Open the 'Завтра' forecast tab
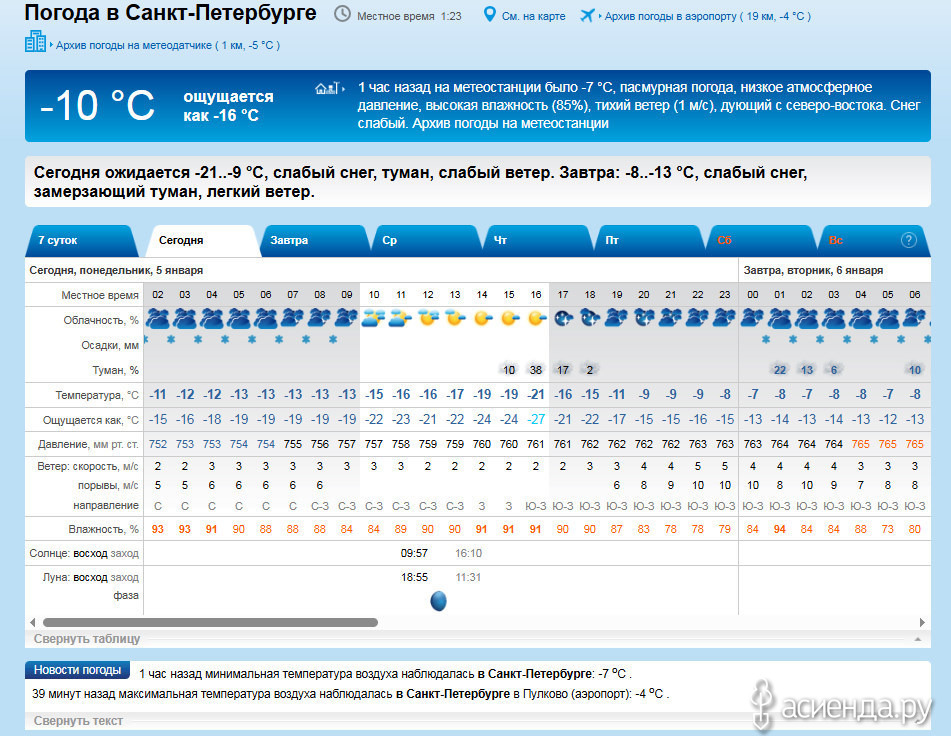Screen dimensions: 951x736 tap(289, 240)
